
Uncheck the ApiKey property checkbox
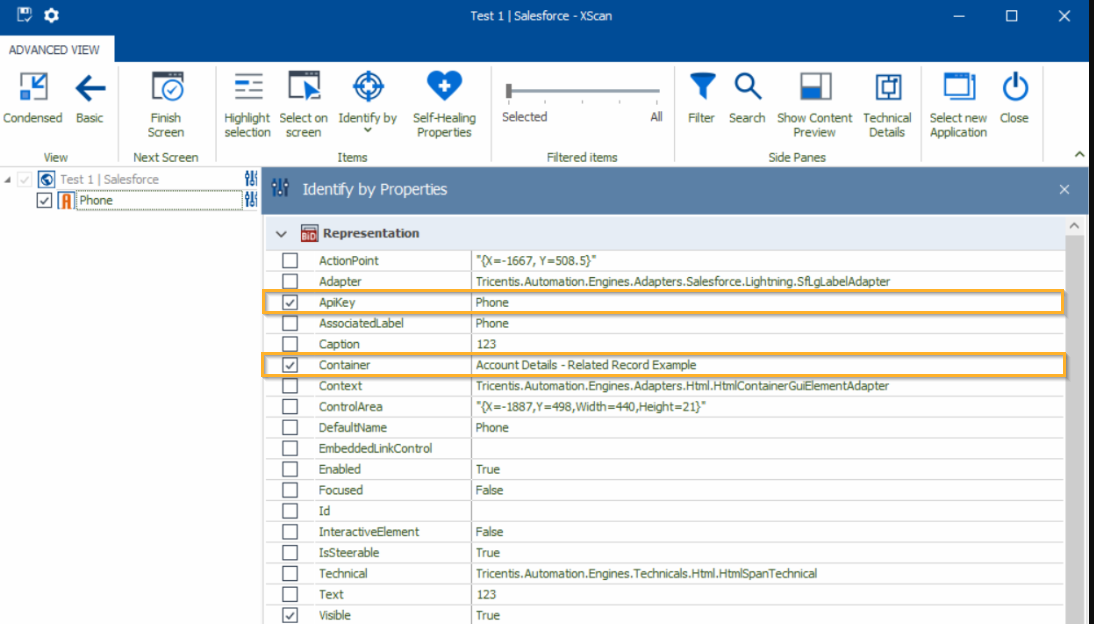(x=290, y=302)
